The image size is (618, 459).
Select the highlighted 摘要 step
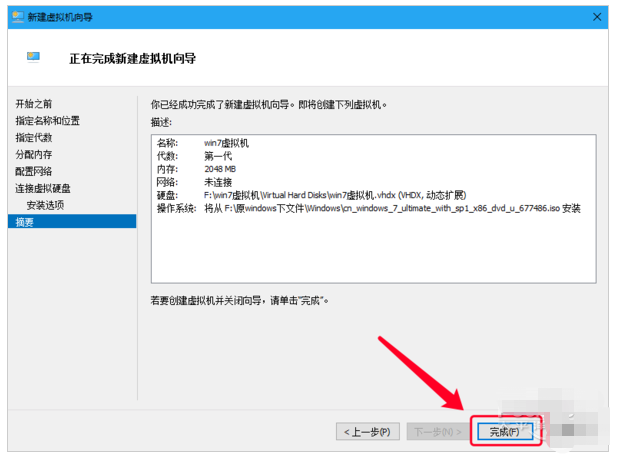(72, 221)
